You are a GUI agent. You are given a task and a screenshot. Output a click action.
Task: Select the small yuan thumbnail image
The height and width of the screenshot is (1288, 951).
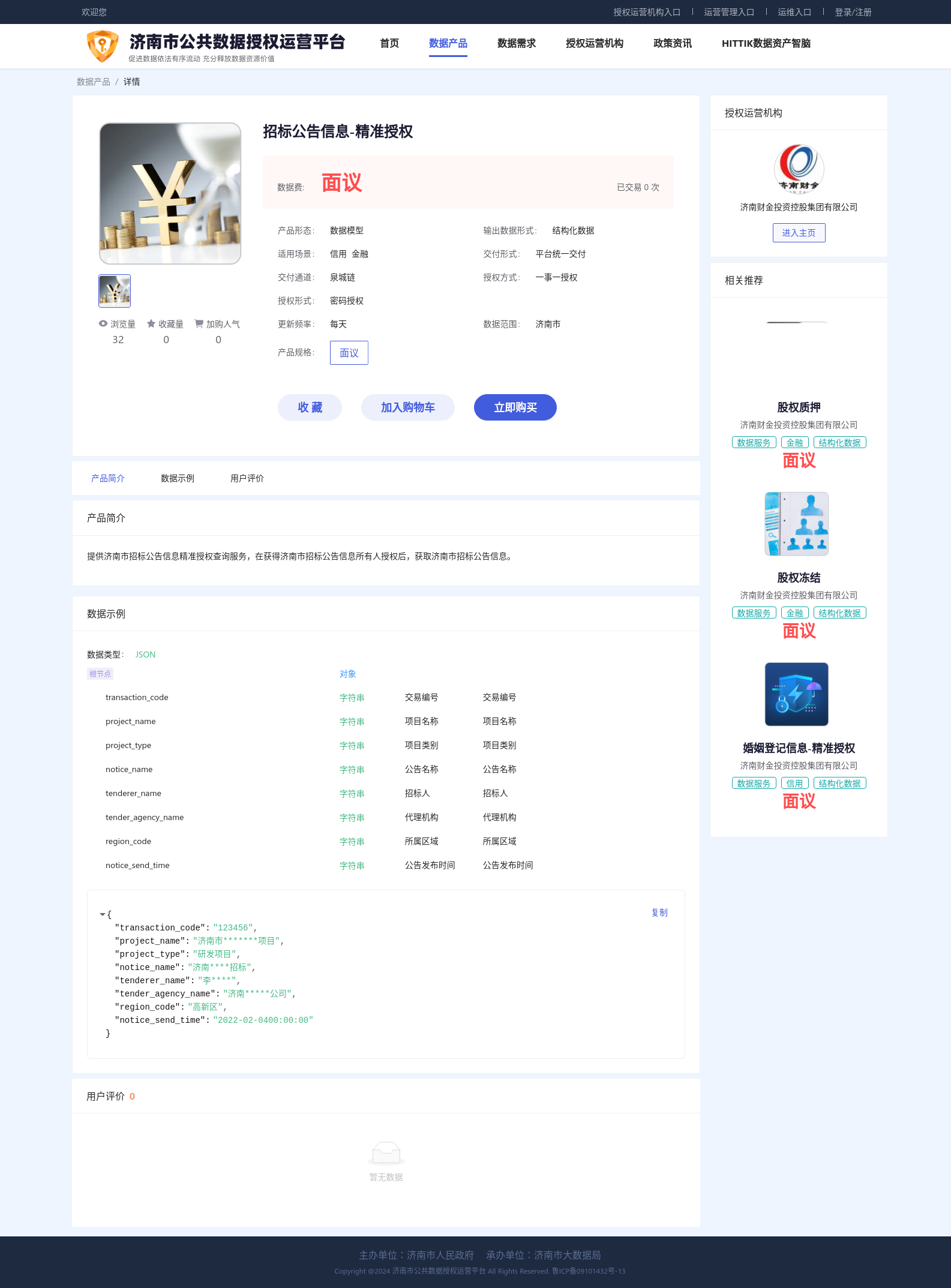pyautogui.click(x=115, y=291)
